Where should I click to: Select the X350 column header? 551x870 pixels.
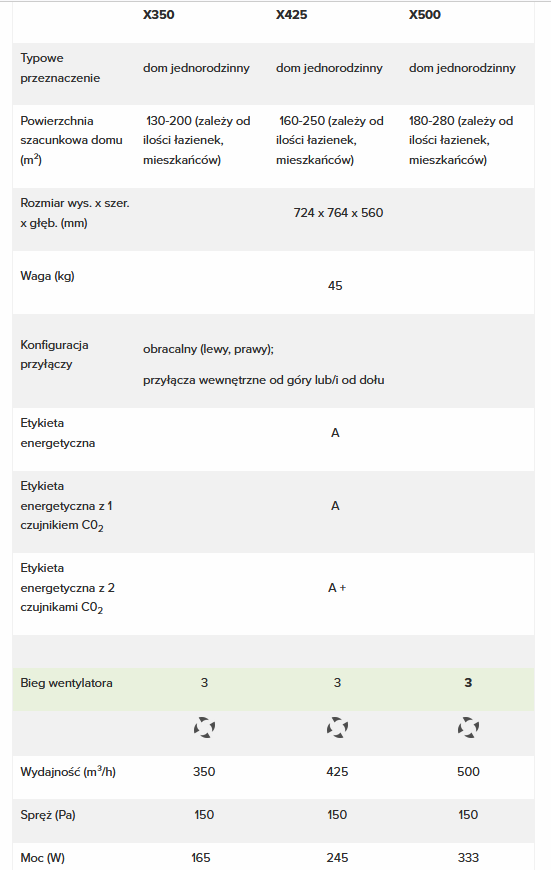click(159, 15)
